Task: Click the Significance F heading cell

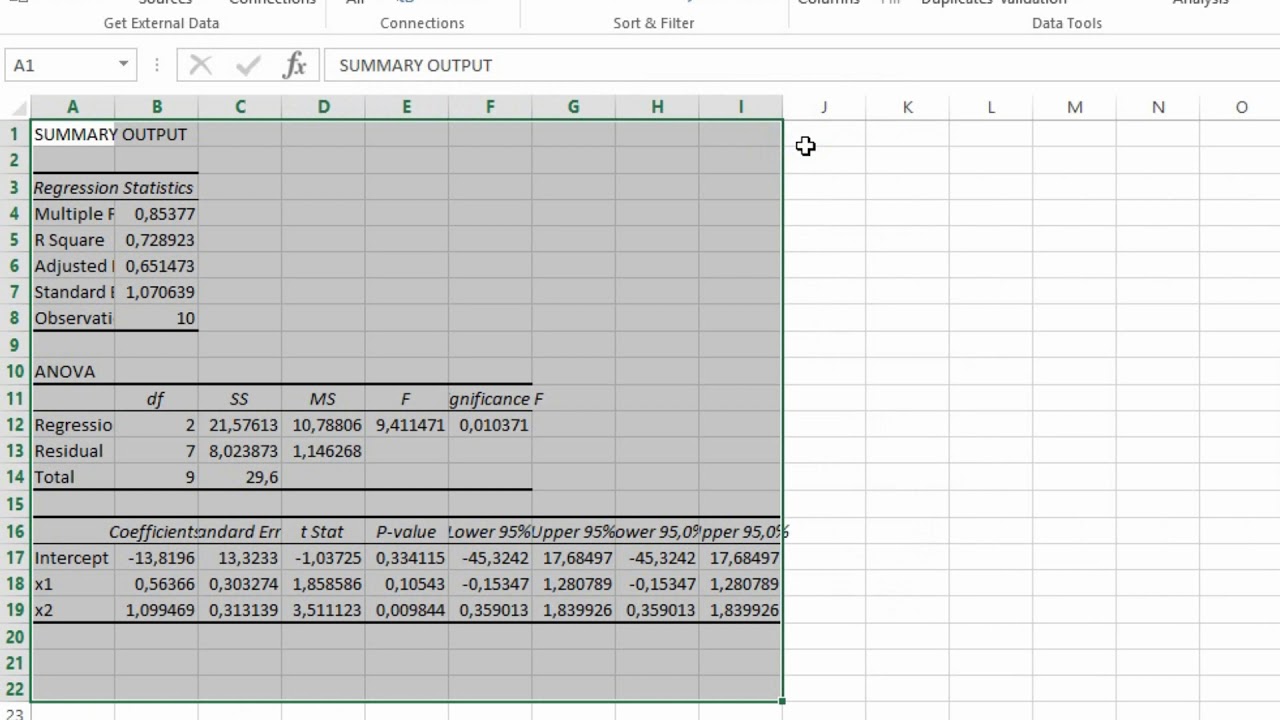Action: (x=490, y=399)
